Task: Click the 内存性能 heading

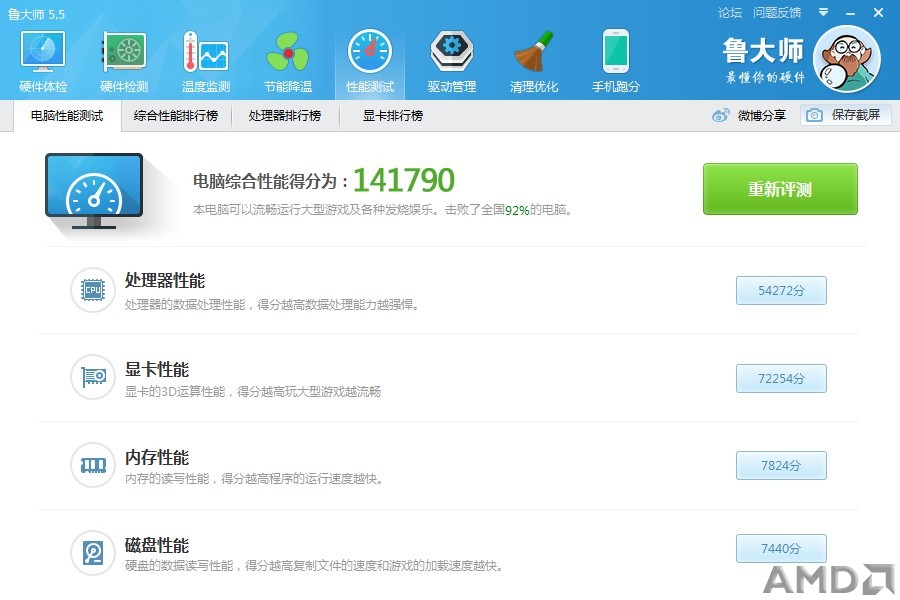Action: tap(157, 458)
